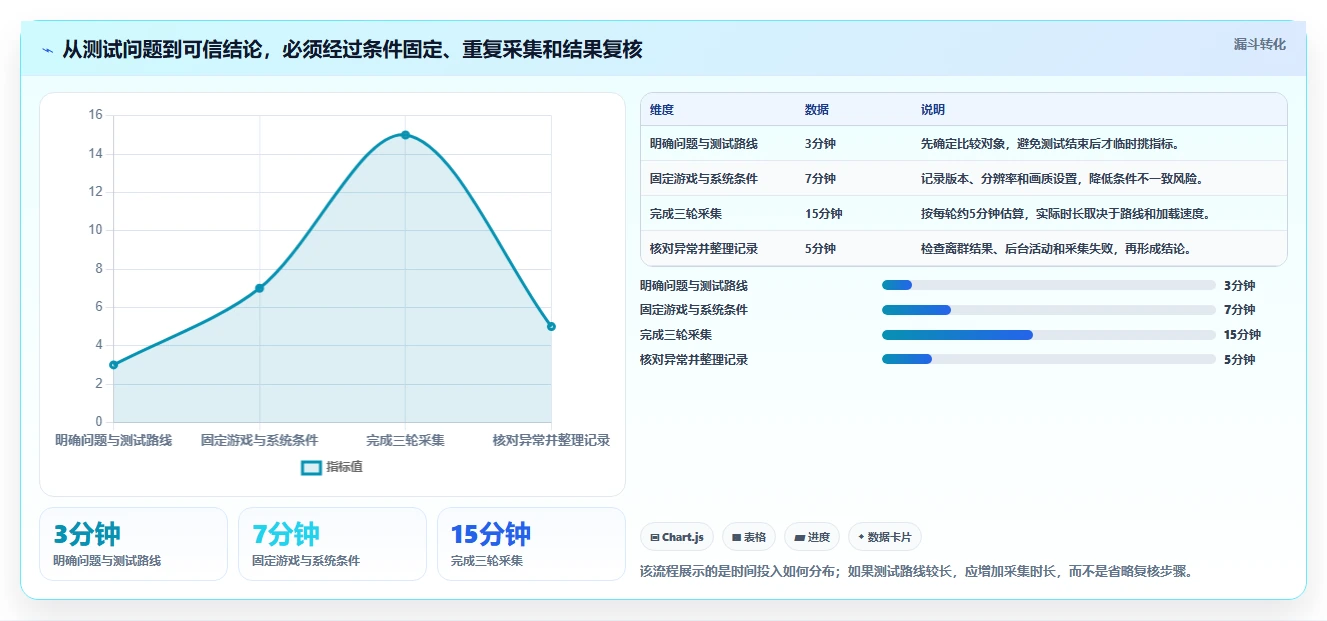1327x621 pixels.
Task: Click the 15分钟 value beside the progress bar
Action: (1243, 335)
